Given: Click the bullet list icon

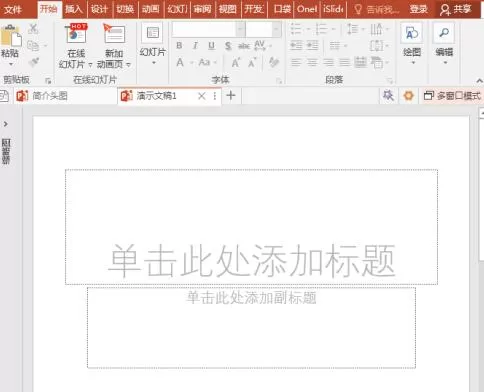Looking at the screenshot, I should (x=296, y=29).
